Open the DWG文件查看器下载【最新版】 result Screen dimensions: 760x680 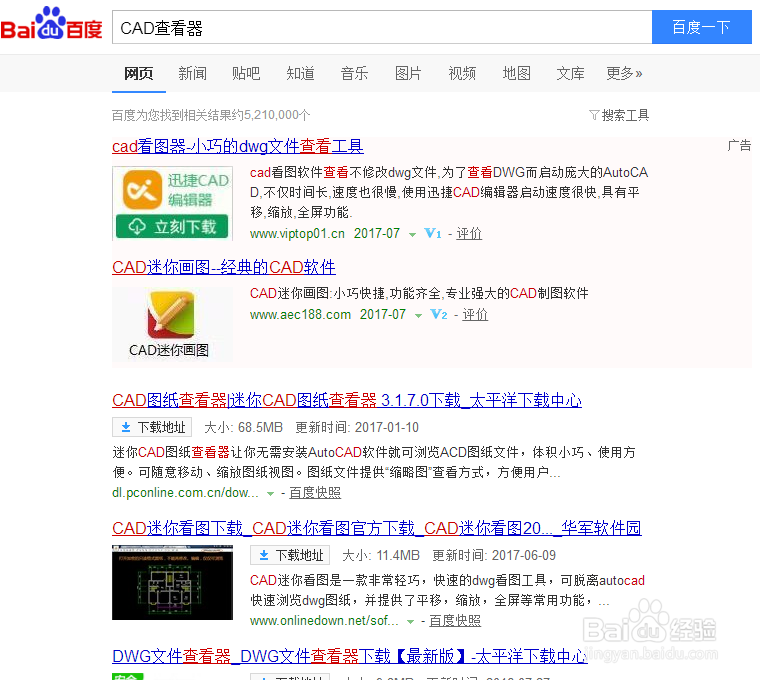point(349,656)
